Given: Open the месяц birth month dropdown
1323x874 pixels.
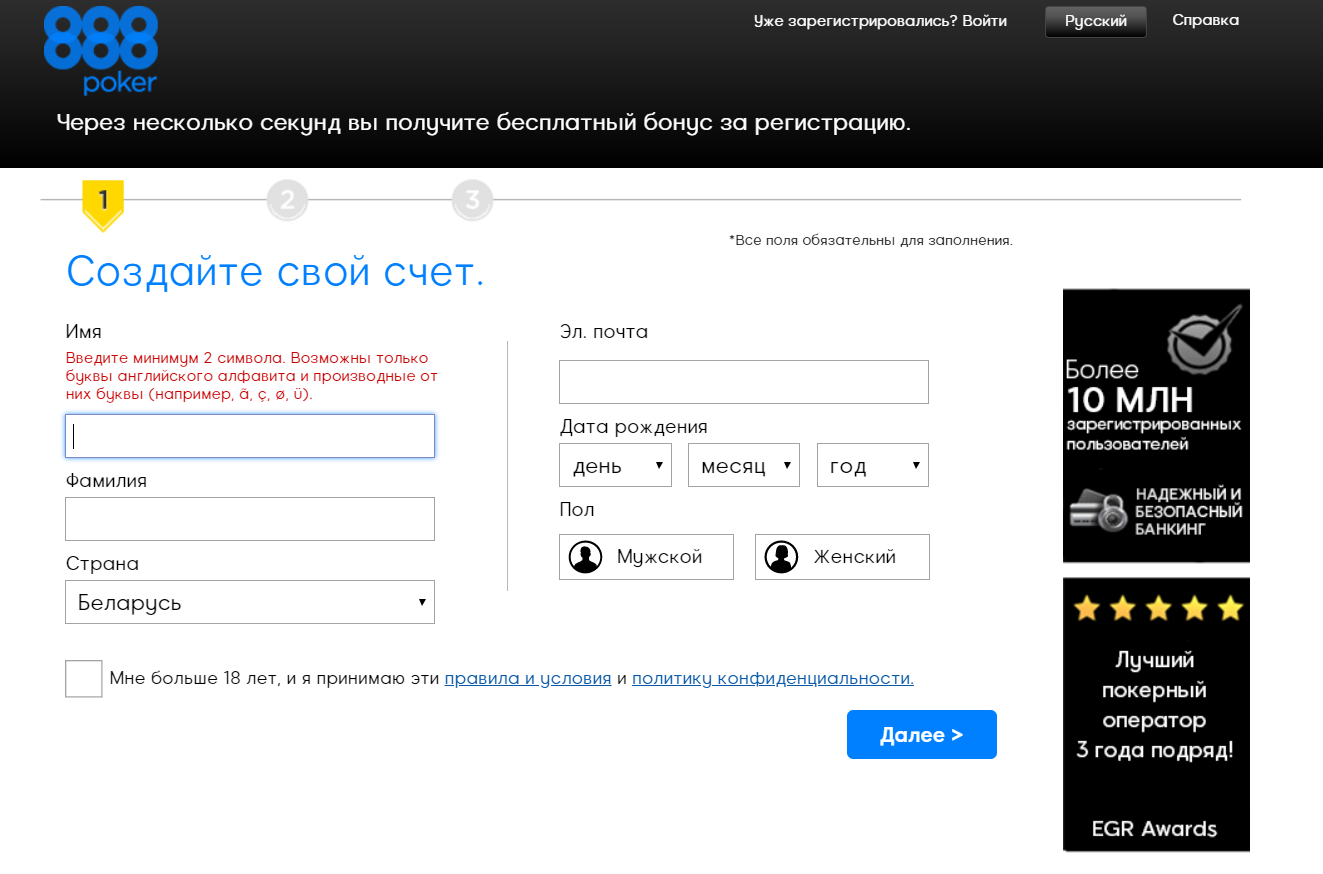Looking at the screenshot, I should point(744,465).
